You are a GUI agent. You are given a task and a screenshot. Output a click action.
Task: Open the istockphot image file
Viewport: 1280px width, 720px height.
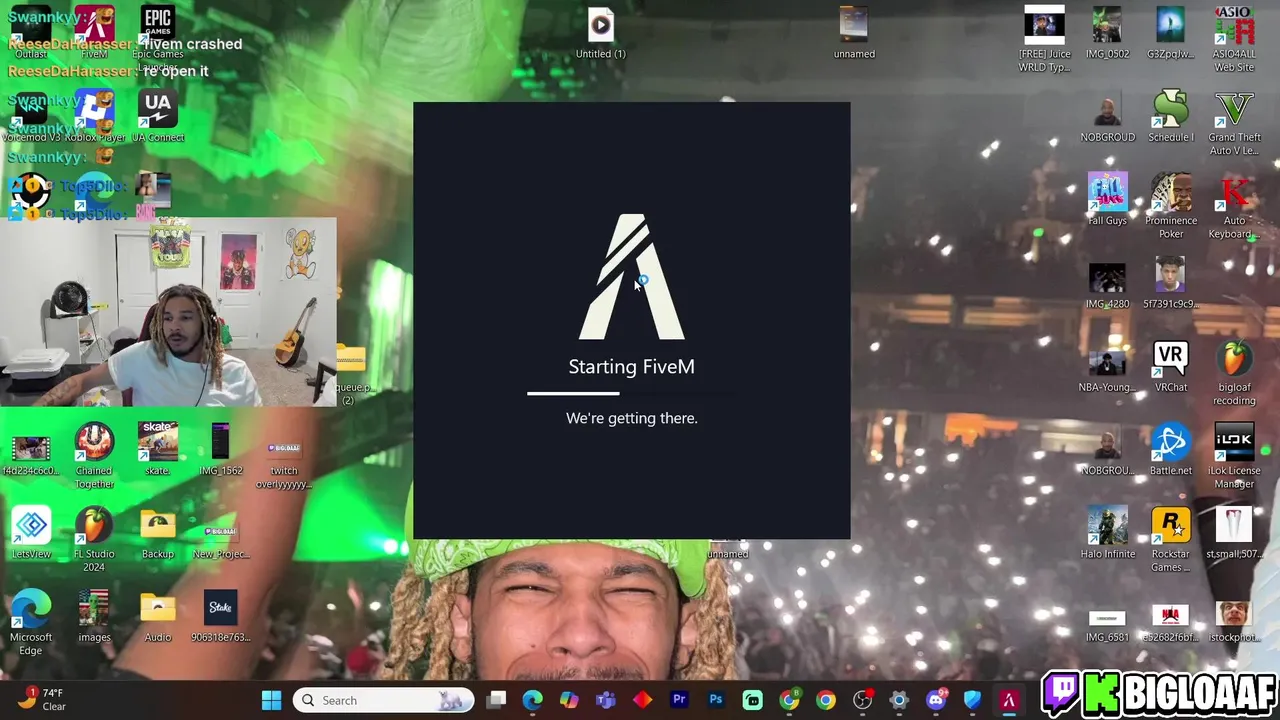(x=1234, y=623)
